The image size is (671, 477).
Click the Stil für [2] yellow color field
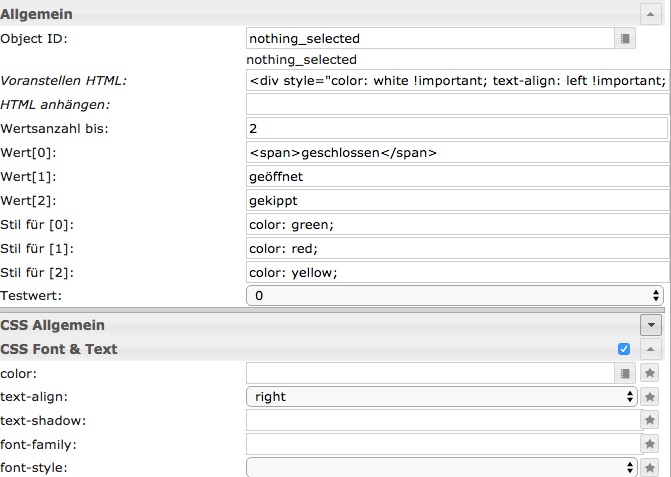click(x=456, y=272)
